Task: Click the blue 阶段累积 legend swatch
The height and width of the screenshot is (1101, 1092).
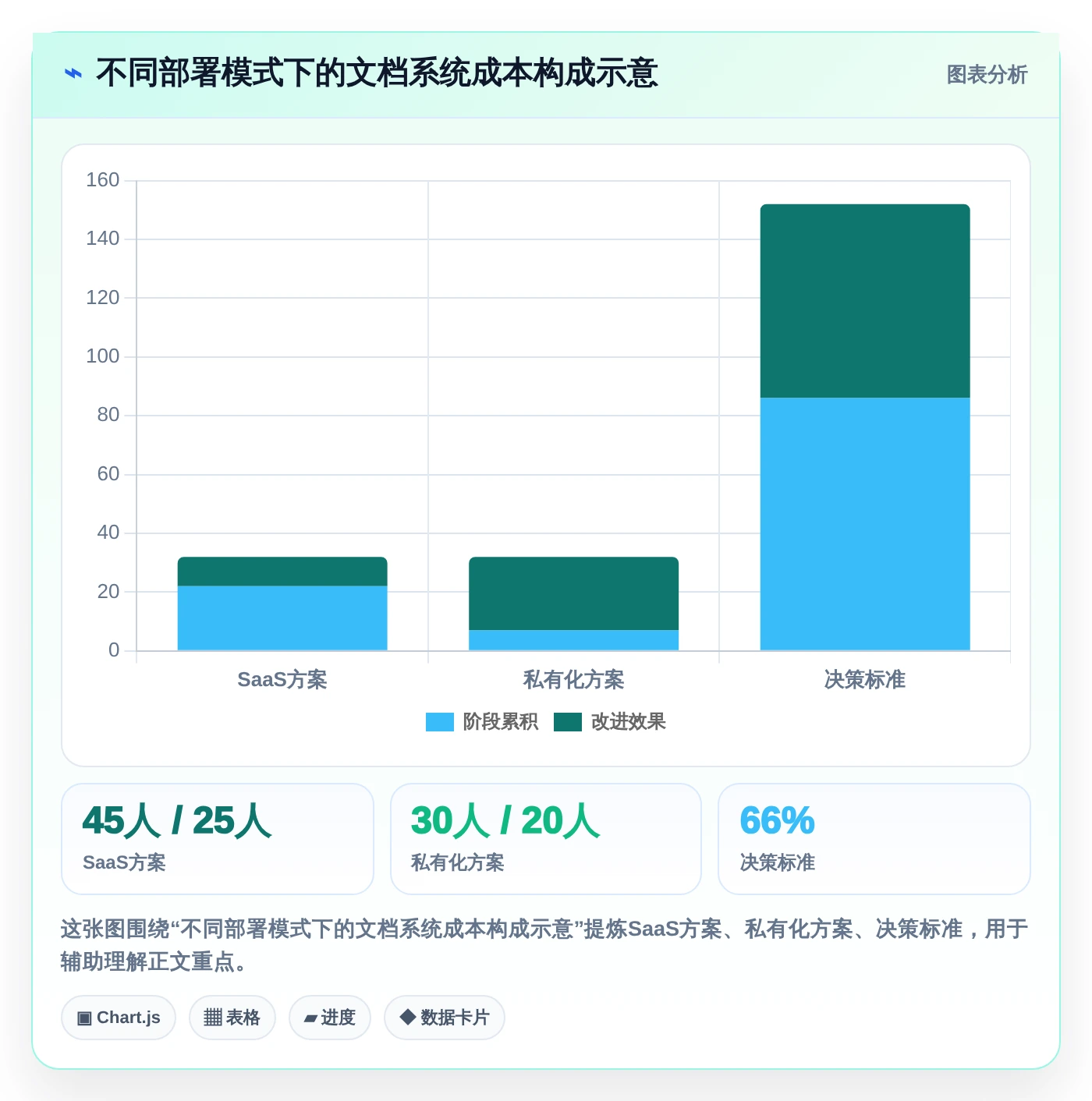Action: (440, 722)
